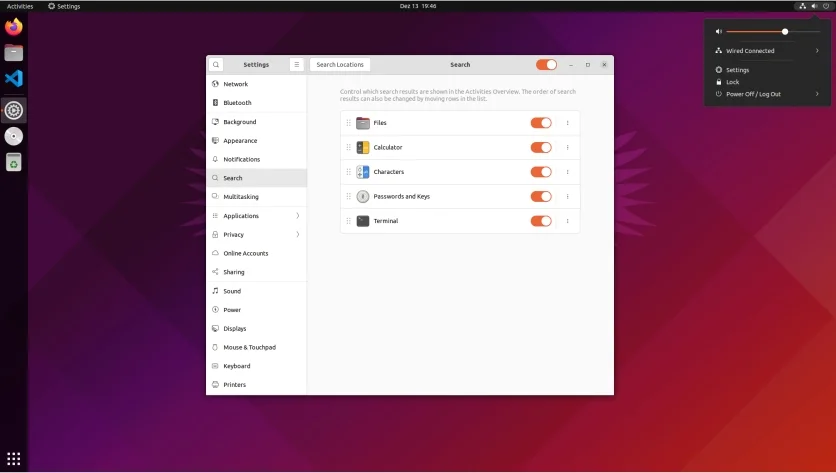Image resolution: width=836 pixels, height=473 pixels.
Task: Show Applications grid in the dock
Action: [x=13, y=458]
